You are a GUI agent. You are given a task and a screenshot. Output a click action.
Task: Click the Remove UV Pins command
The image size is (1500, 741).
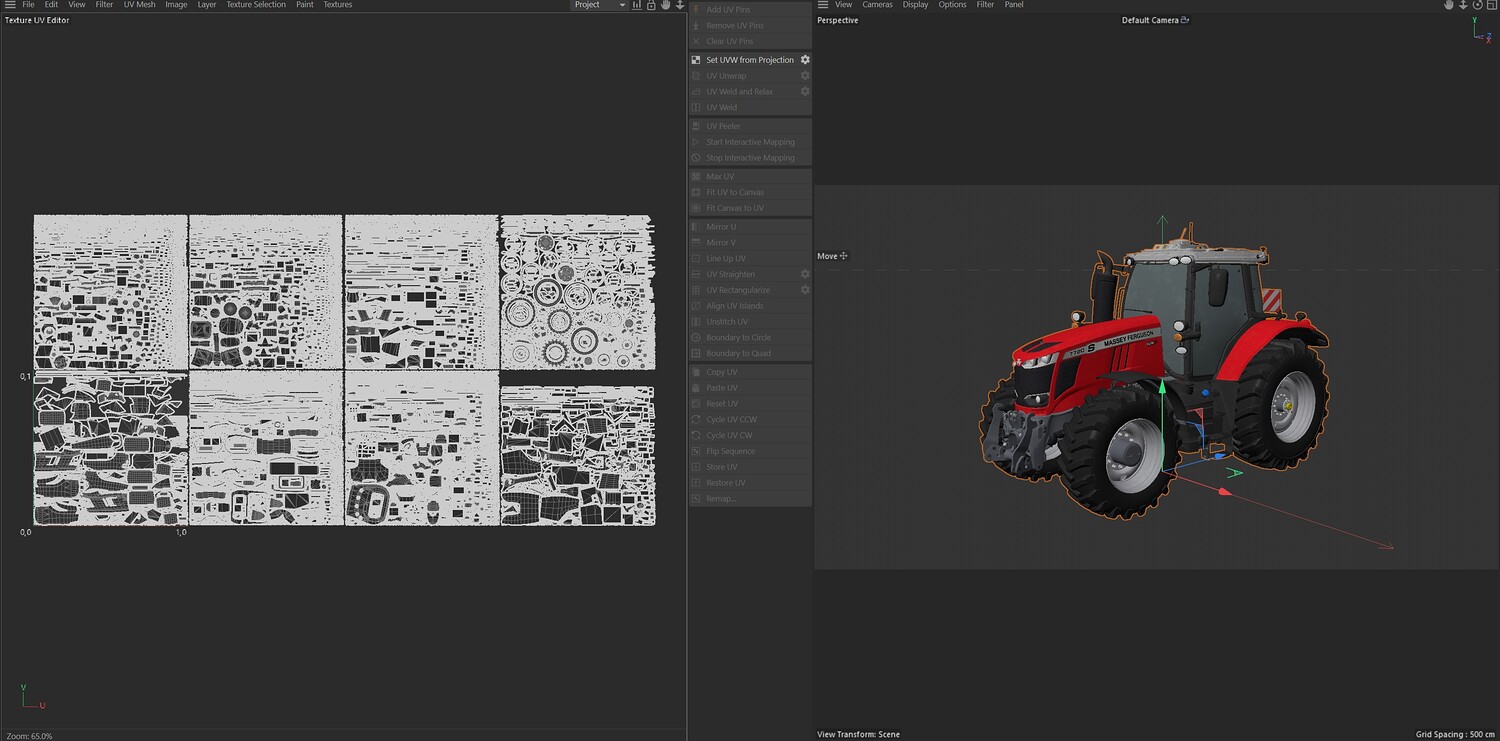(750, 26)
